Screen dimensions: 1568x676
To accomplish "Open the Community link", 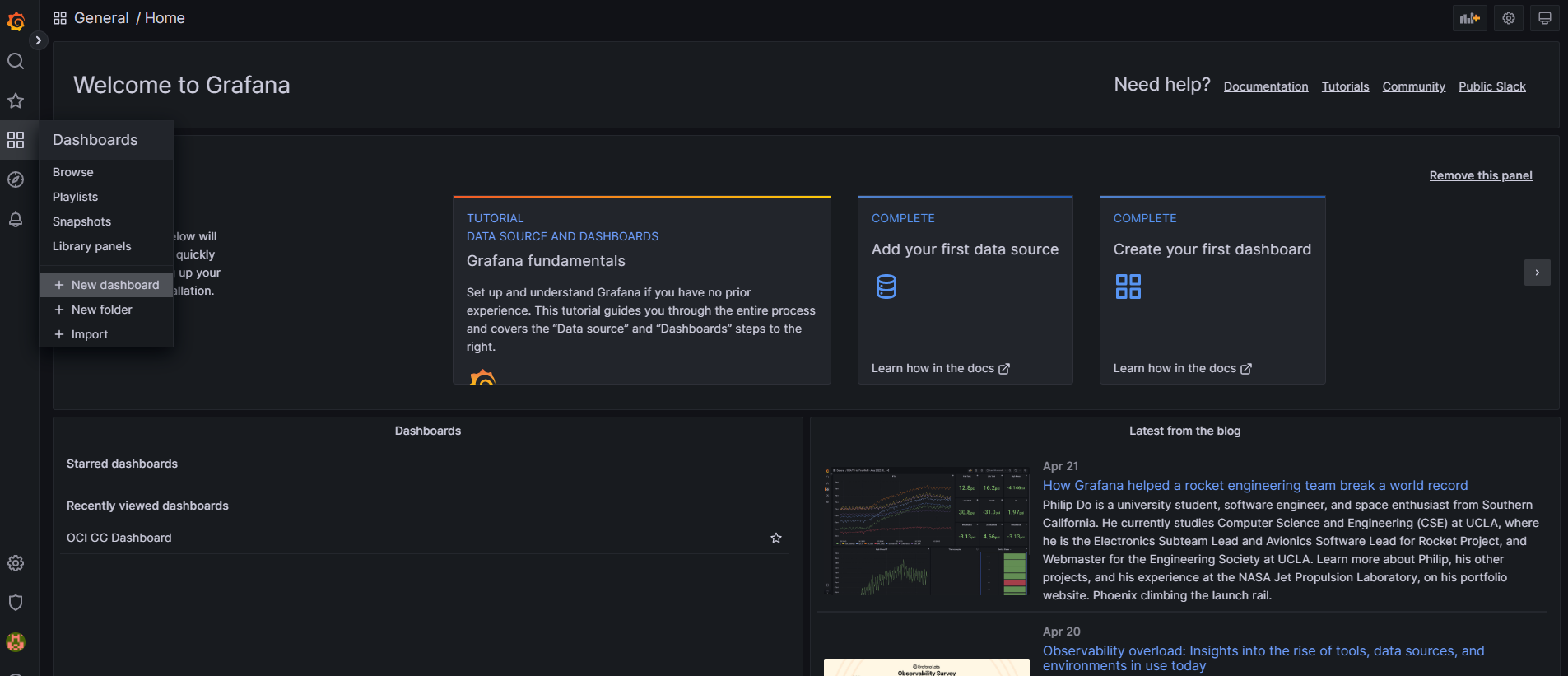I will 1414,86.
